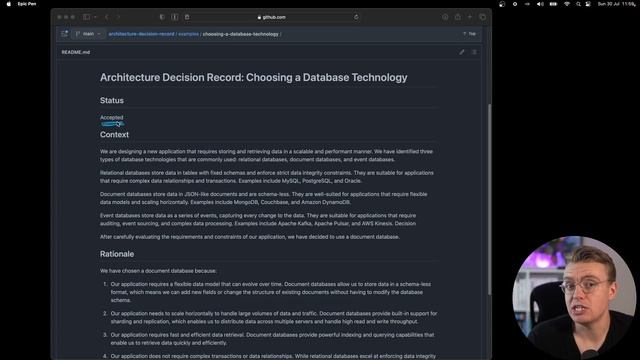Click the README.md file label
Screen dimensions: 640x360
76,52
